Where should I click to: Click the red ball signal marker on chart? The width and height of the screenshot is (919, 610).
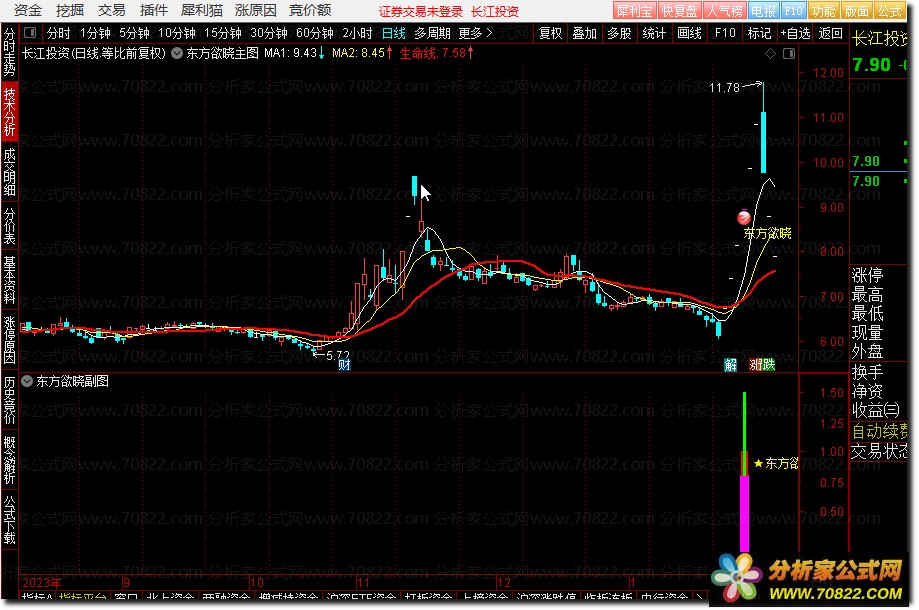point(744,218)
